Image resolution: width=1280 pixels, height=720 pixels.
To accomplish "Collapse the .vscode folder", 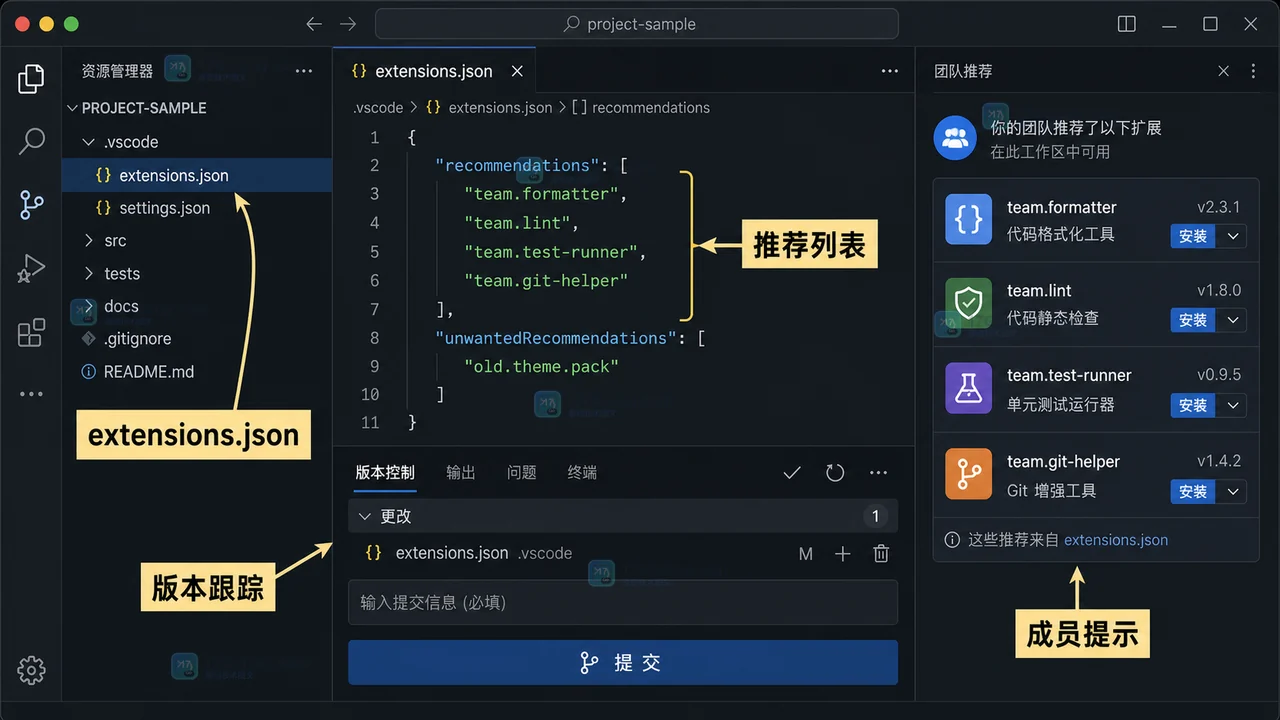I will [x=89, y=142].
